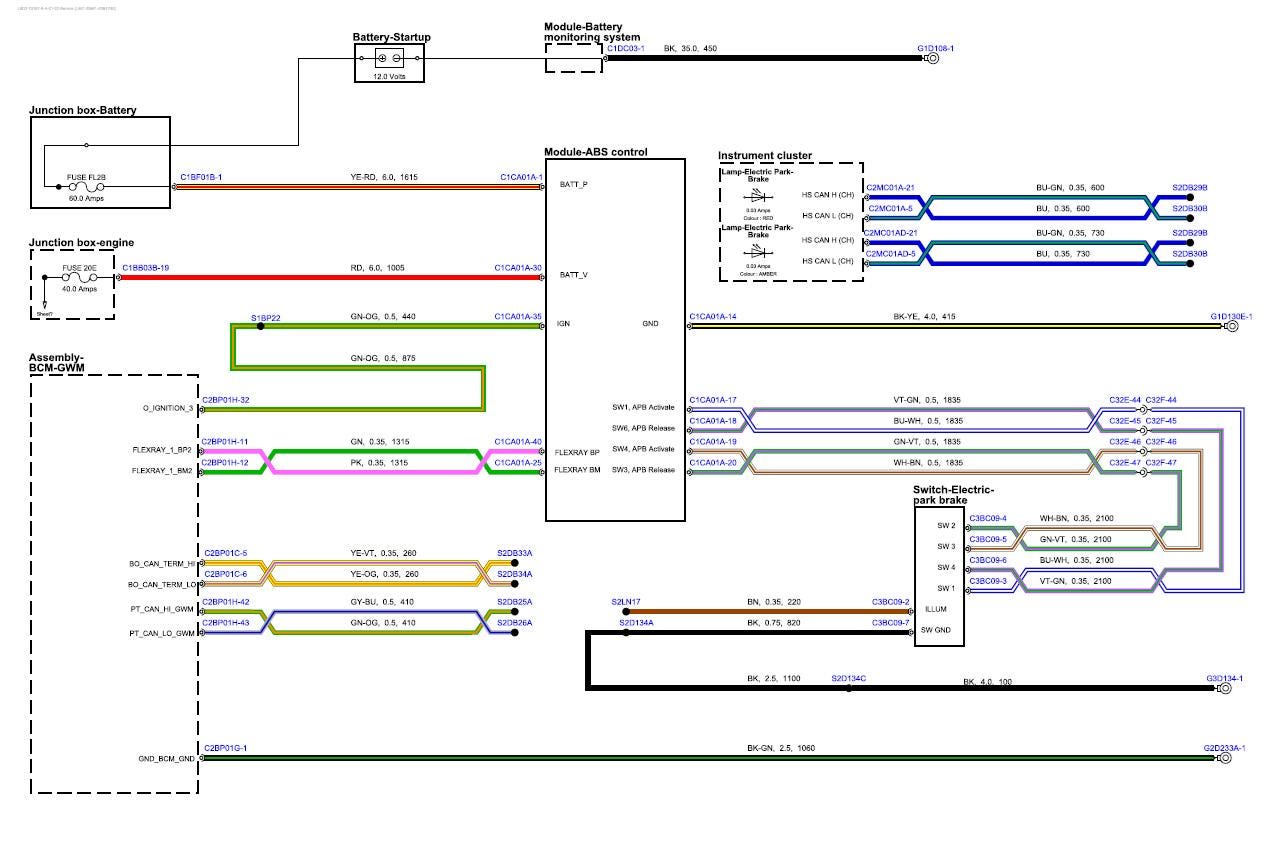Click connector label C2BP01H-32

(226, 400)
